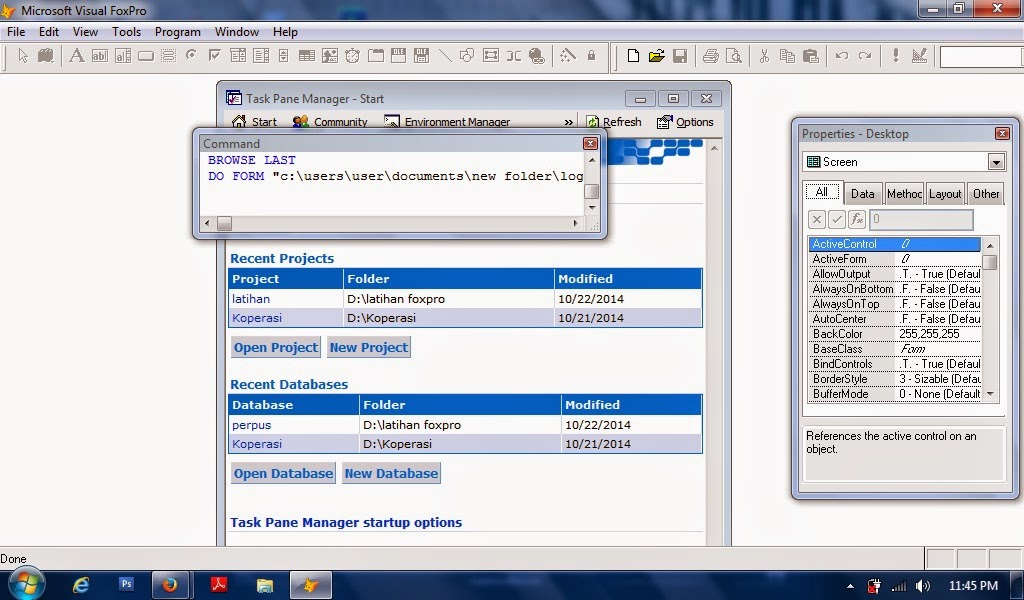Open the Window menu
1024x600 pixels.
pos(236,32)
